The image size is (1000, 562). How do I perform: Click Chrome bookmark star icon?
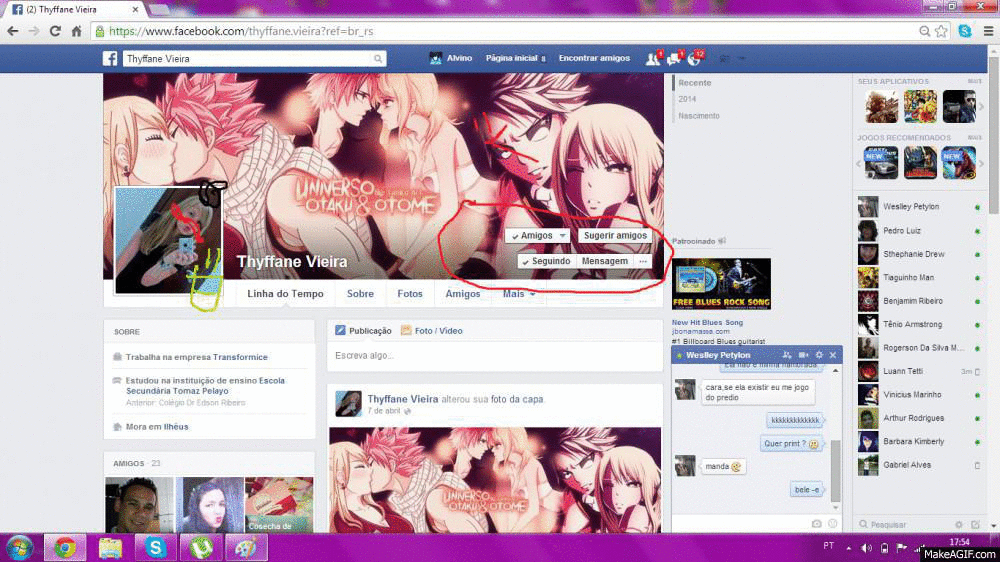tap(942, 31)
